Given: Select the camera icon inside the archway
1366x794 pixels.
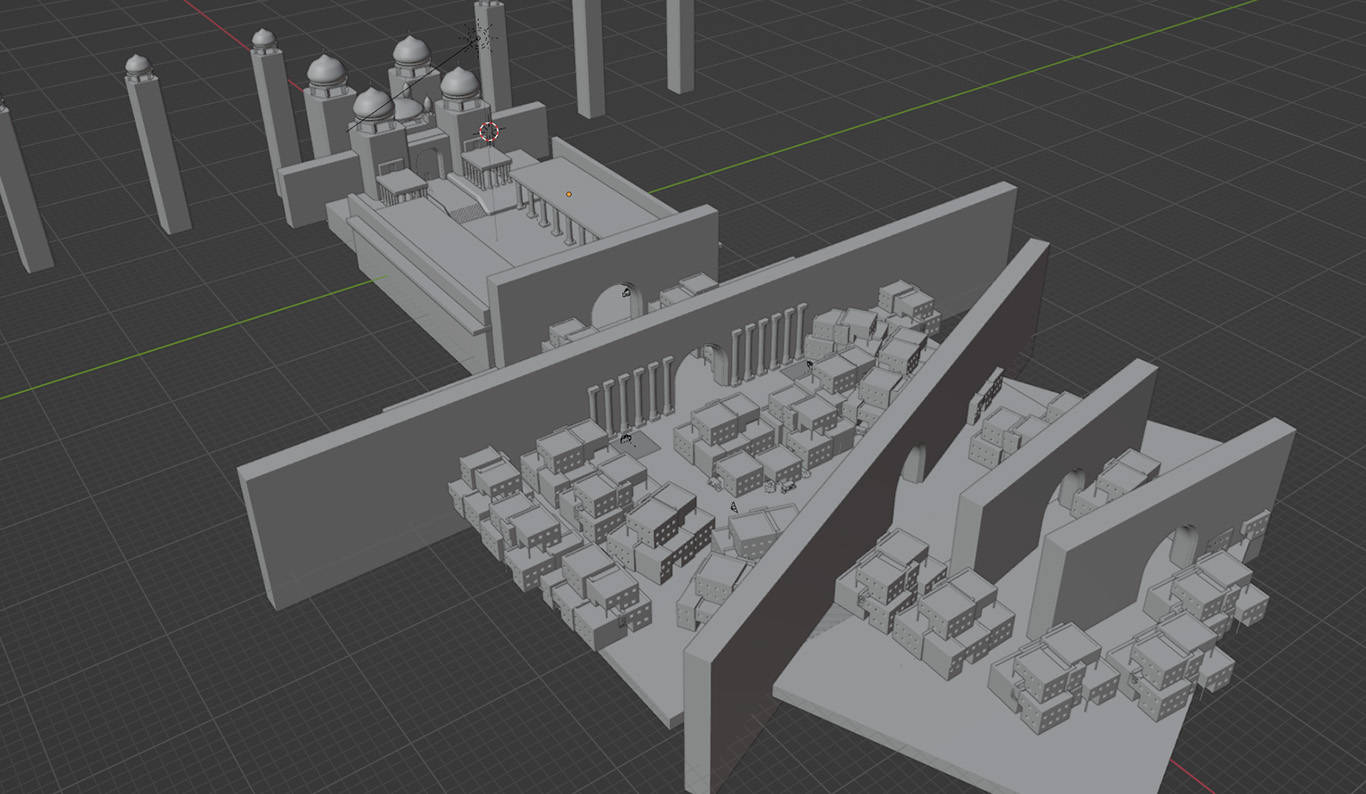Looking at the screenshot, I should click(x=627, y=292).
